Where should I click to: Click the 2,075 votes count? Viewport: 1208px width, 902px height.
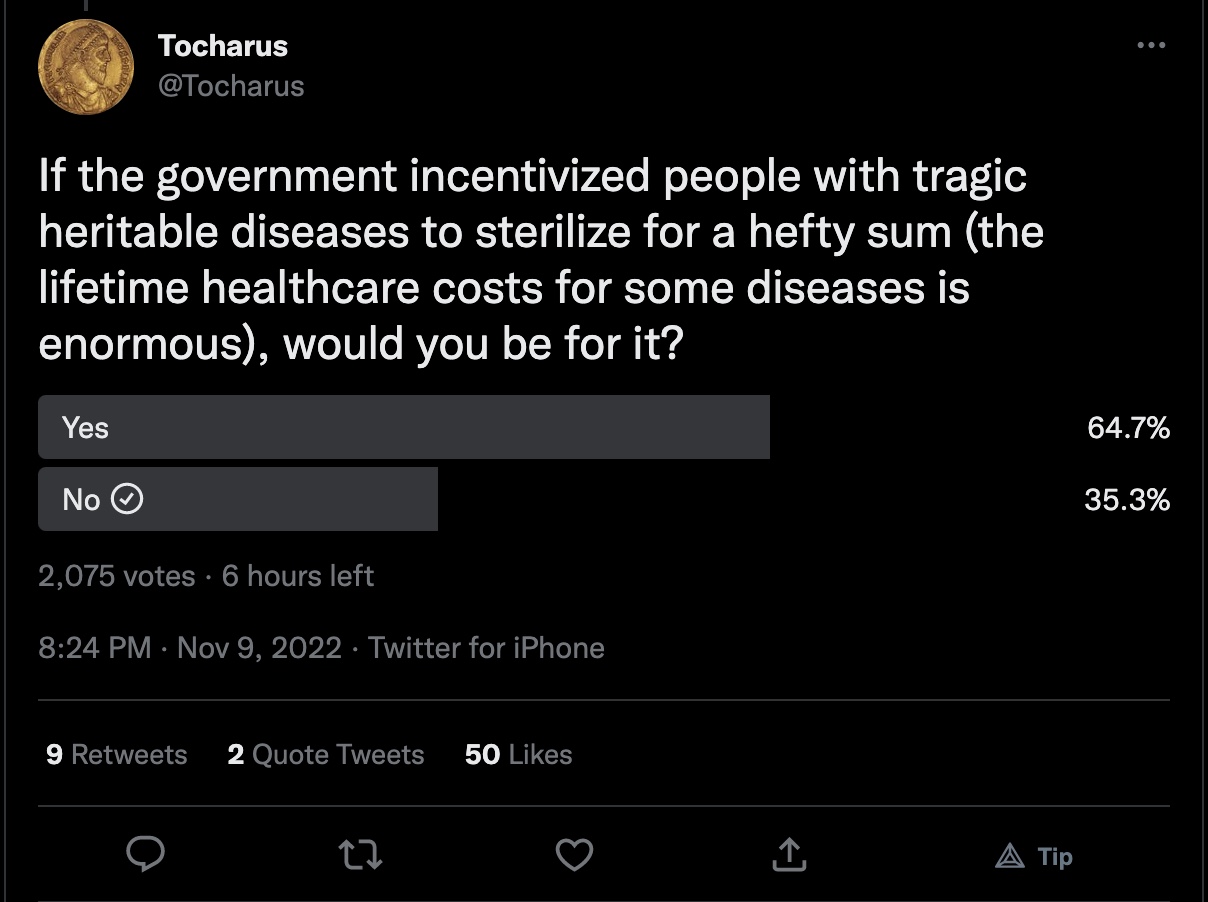click(x=116, y=576)
